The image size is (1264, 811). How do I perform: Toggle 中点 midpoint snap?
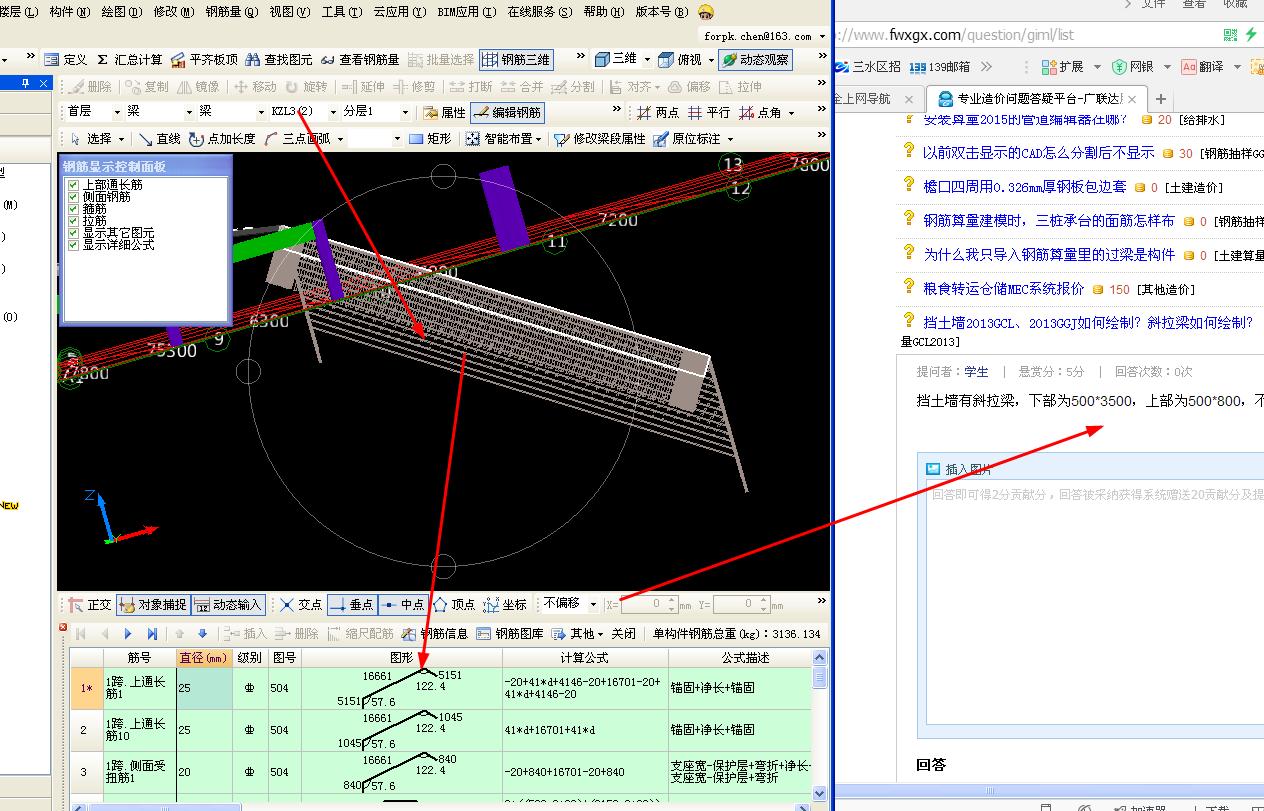point(402,604)
